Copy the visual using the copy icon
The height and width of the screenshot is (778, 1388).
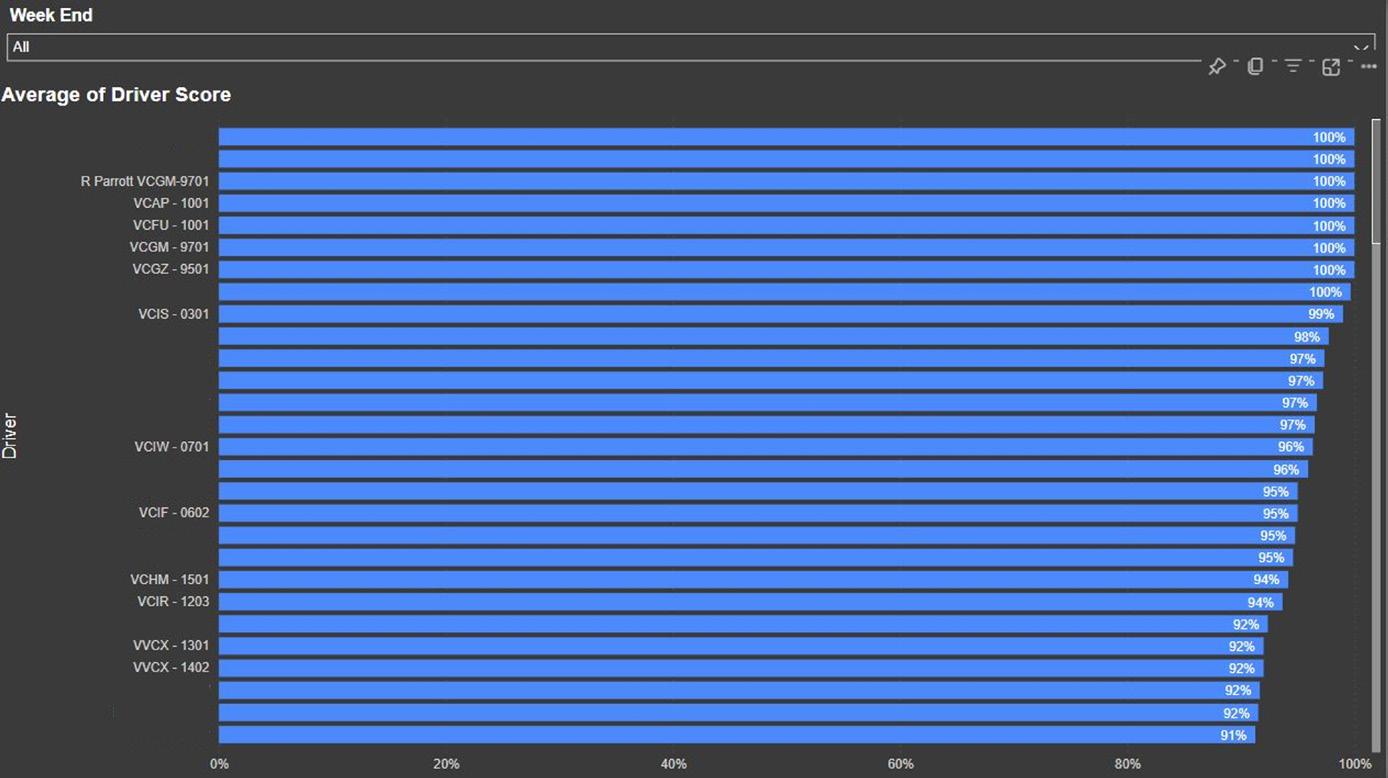[x=1255, y=66]
